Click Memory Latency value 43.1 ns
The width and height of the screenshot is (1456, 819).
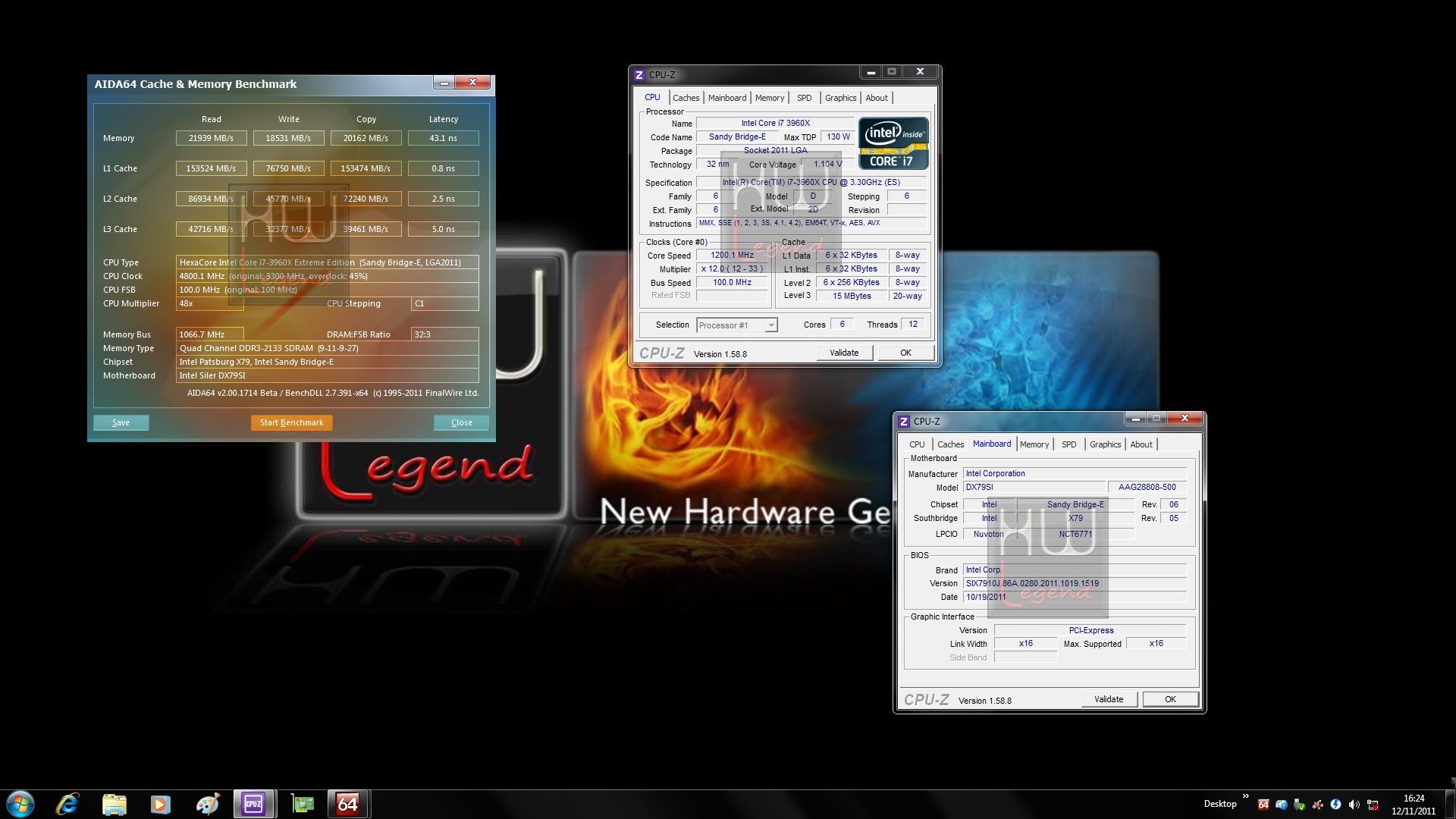(x=444, y=138)
